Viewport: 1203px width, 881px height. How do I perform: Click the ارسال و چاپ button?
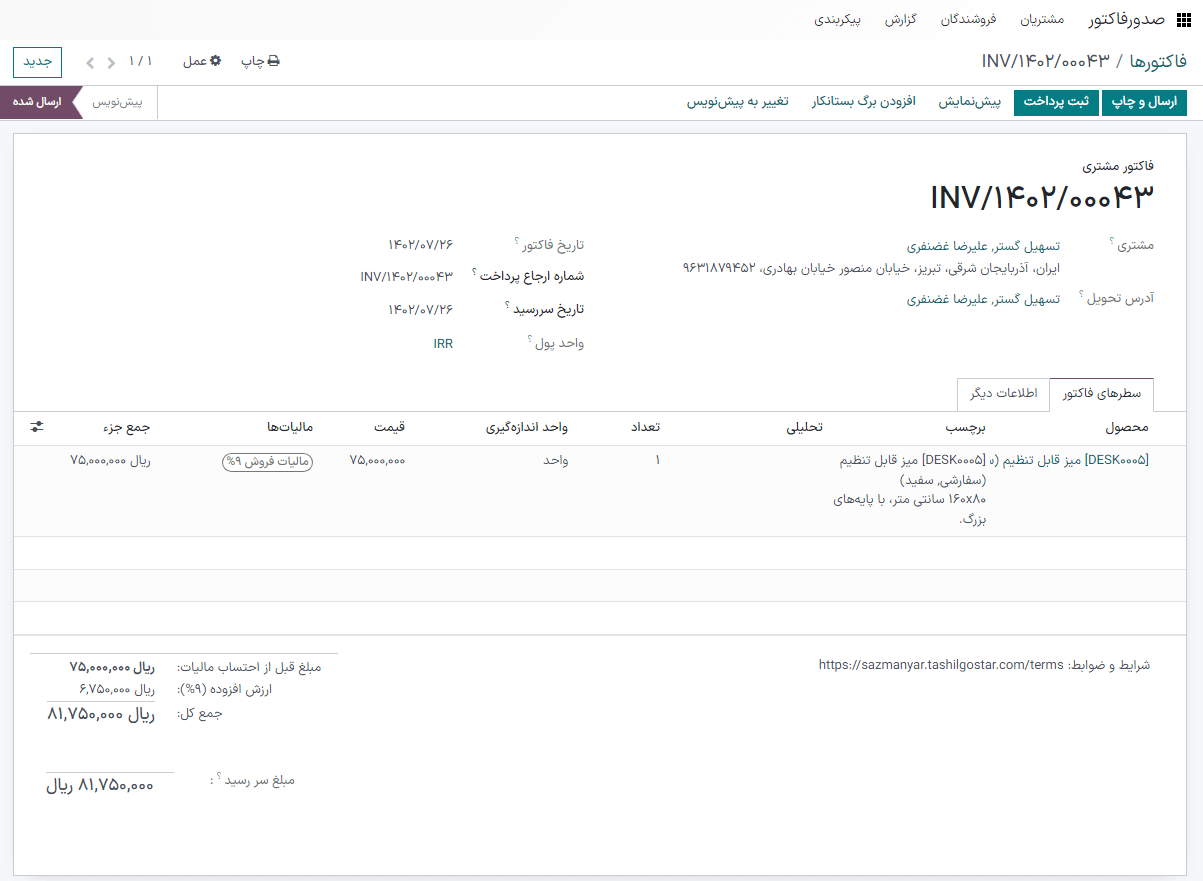tap(1144, 103)
